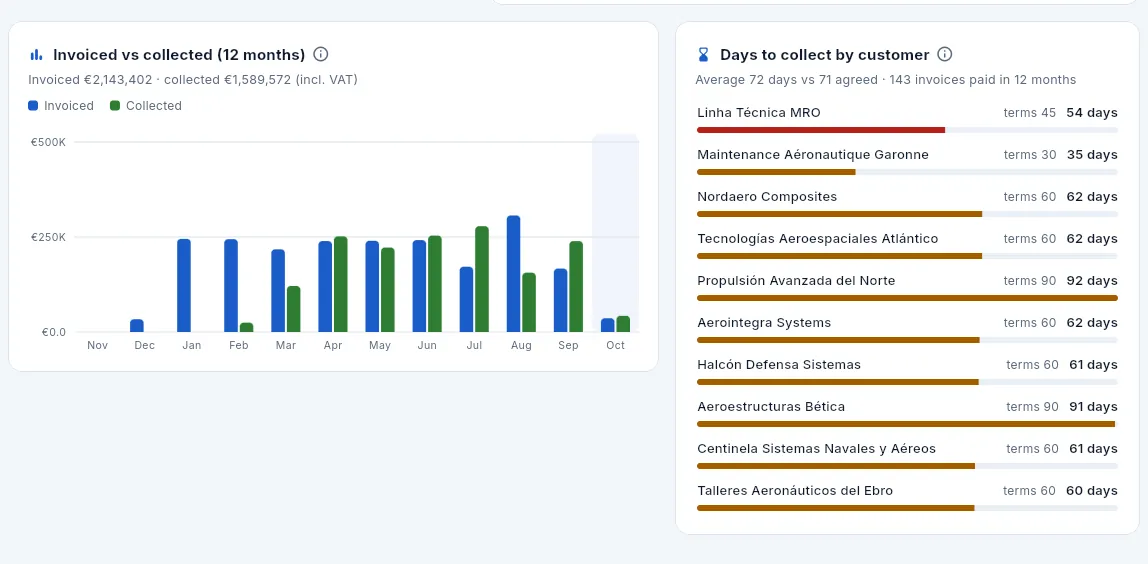Click the Maintenance Aéronautique Garonne progress bar

pyautogui.click(x=776, y=172)
